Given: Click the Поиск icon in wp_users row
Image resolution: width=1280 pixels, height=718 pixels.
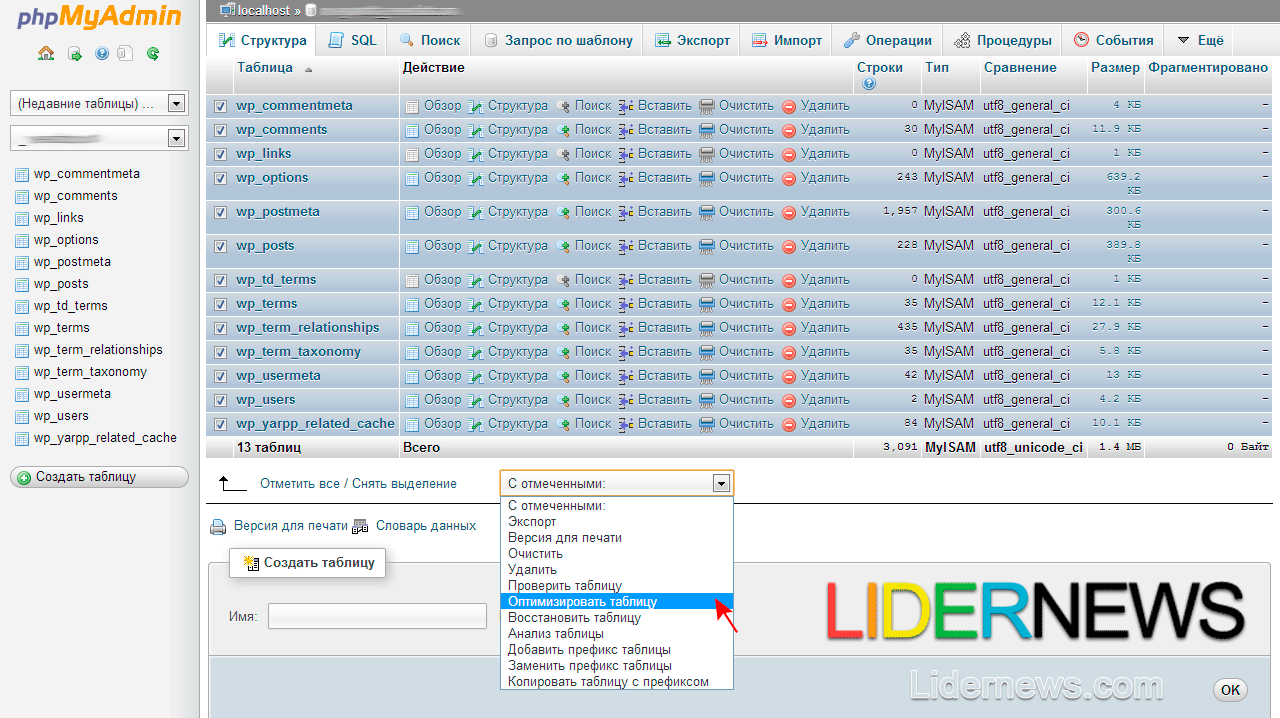Looking at the screenshot, I should (x=563, y=400).
